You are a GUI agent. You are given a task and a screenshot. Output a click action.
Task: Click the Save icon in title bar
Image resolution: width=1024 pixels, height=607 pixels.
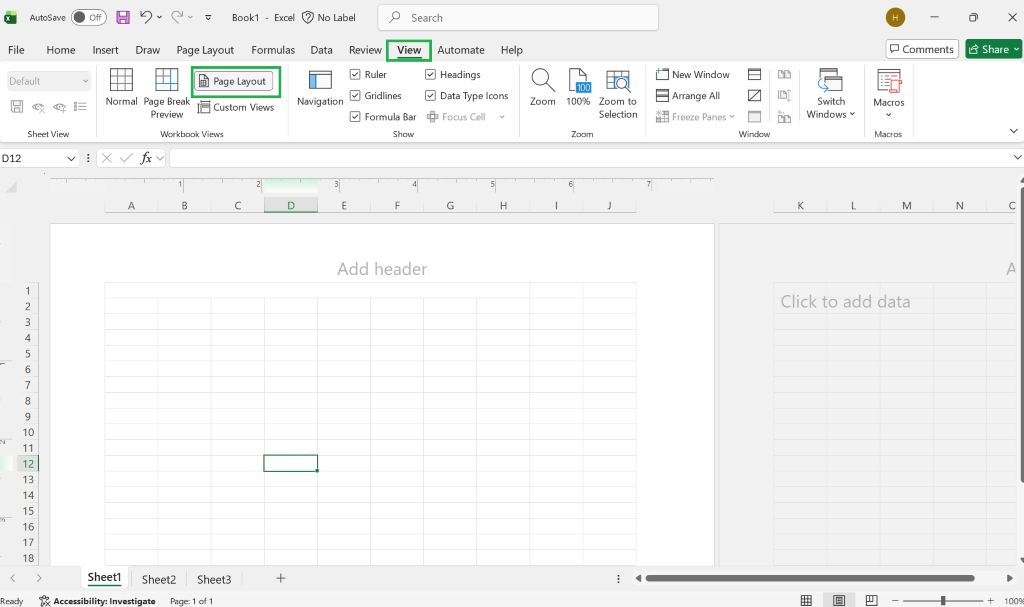click(123, 18)
